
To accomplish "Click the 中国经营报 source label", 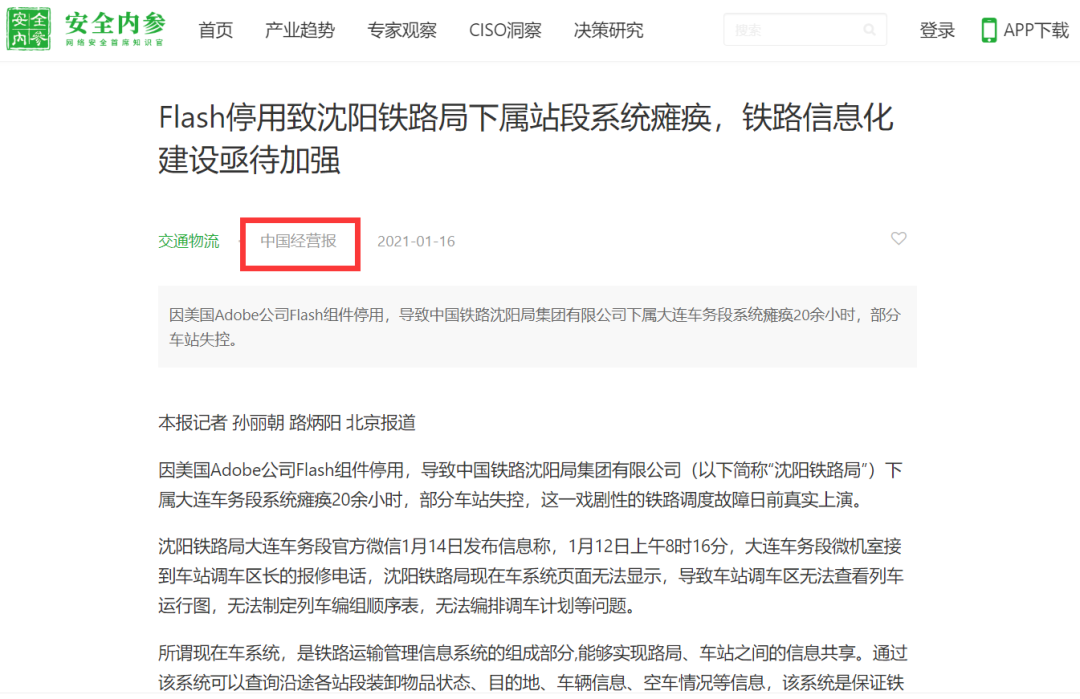I will pyautogui.click(x=298, y=241).
